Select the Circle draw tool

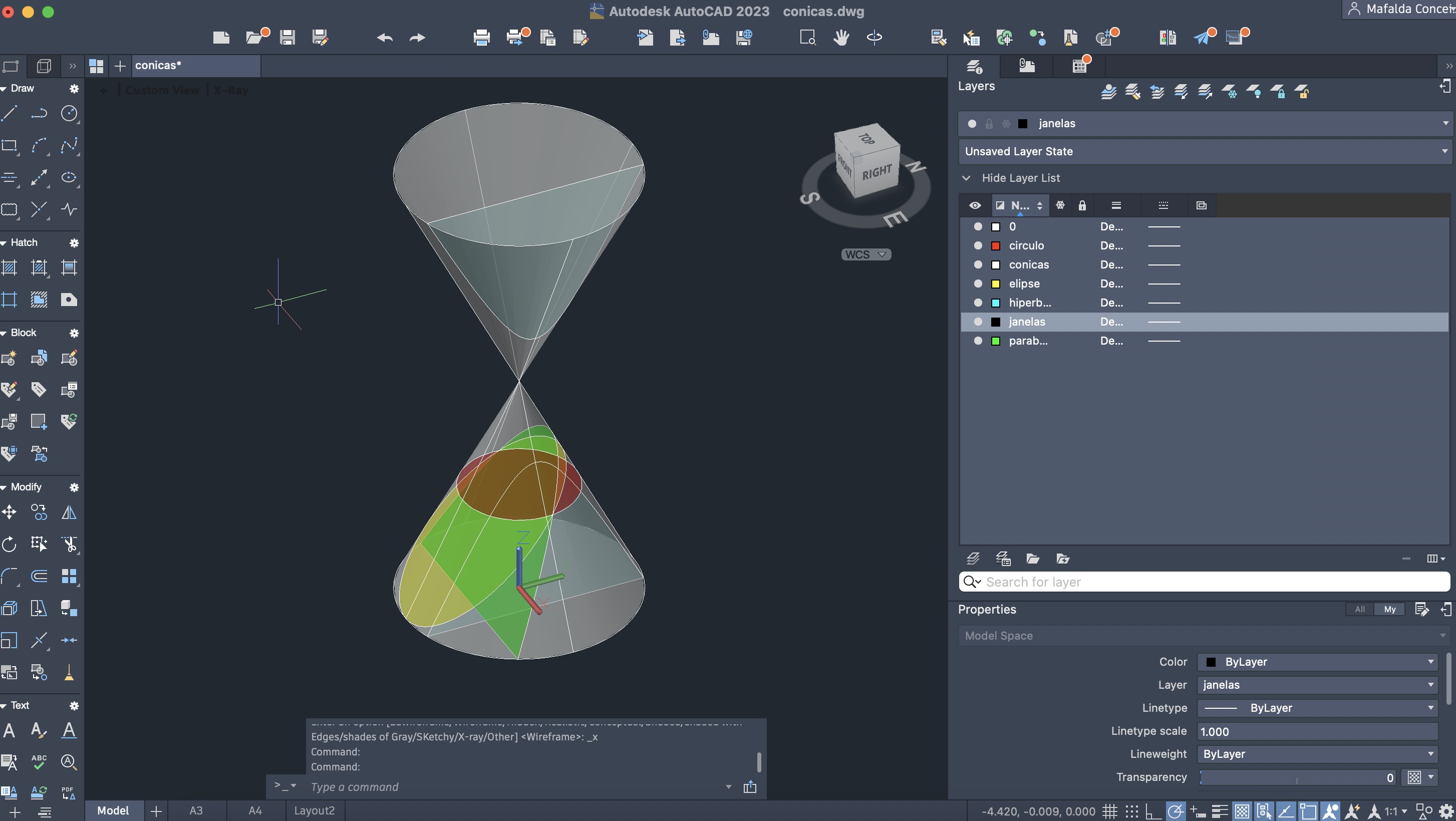coord(69,114)
